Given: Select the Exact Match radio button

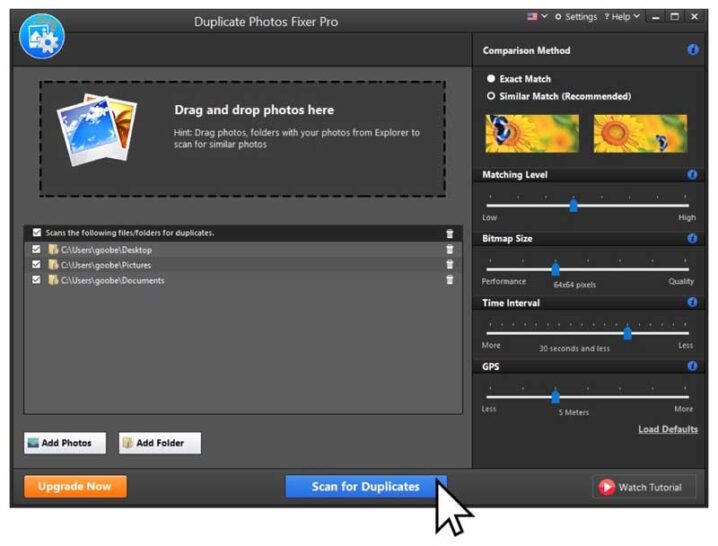Looking at the screenshot, I should (491, 79).
